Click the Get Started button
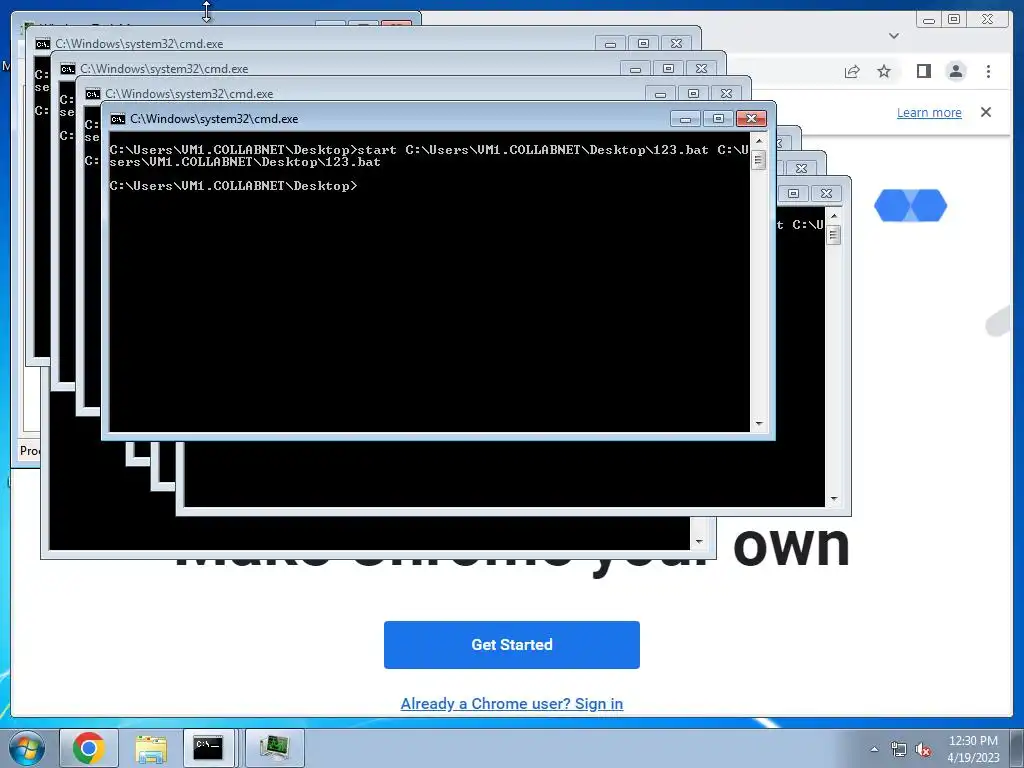This screenshot has width=1024, height=768. 511,645
